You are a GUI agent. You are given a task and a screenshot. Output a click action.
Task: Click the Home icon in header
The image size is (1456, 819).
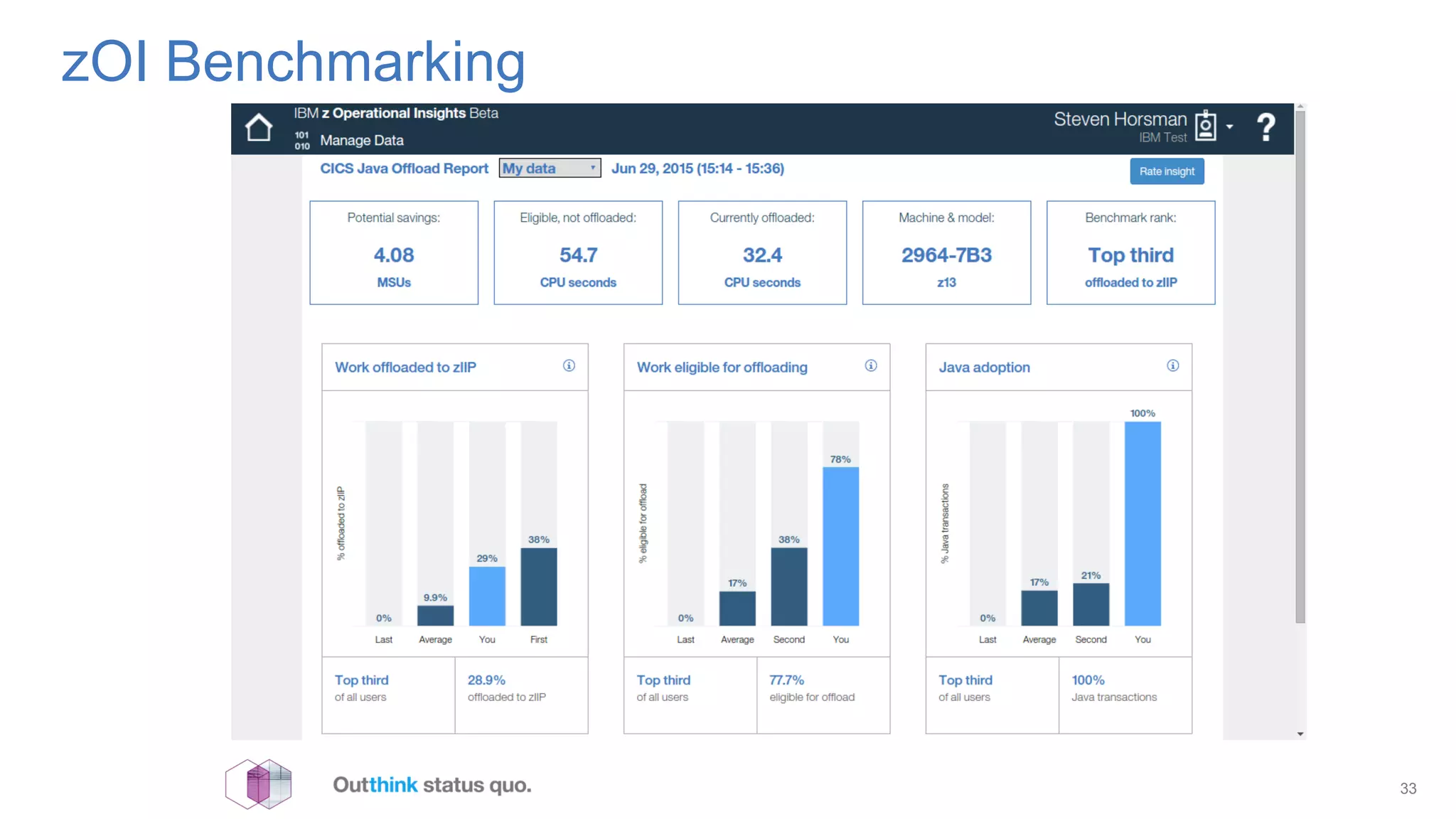(259, 128)
